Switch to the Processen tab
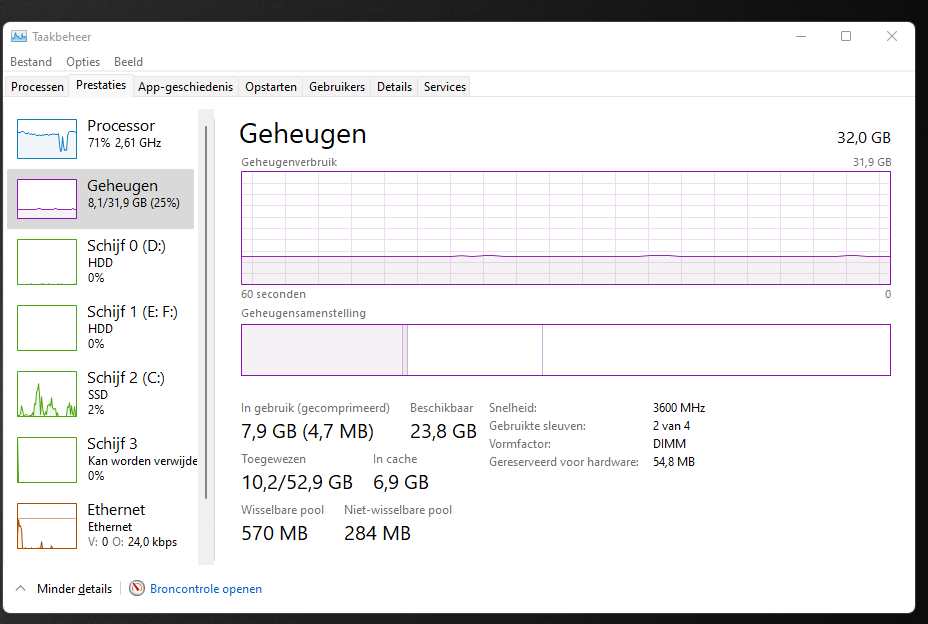The width and height of the screenshot is (928, 624). pyautogui.click(x=37, y=87)
